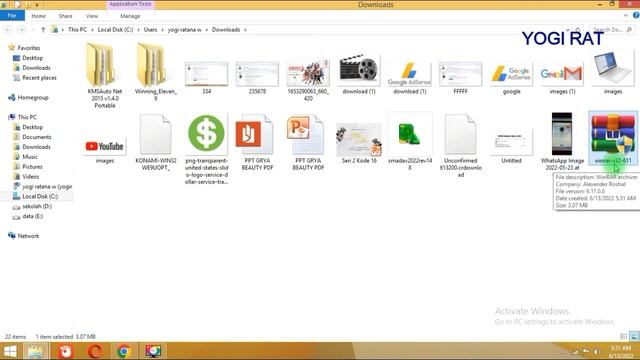Go up one folder level
Screen dimensions: 640x360
tap(43, 29)
